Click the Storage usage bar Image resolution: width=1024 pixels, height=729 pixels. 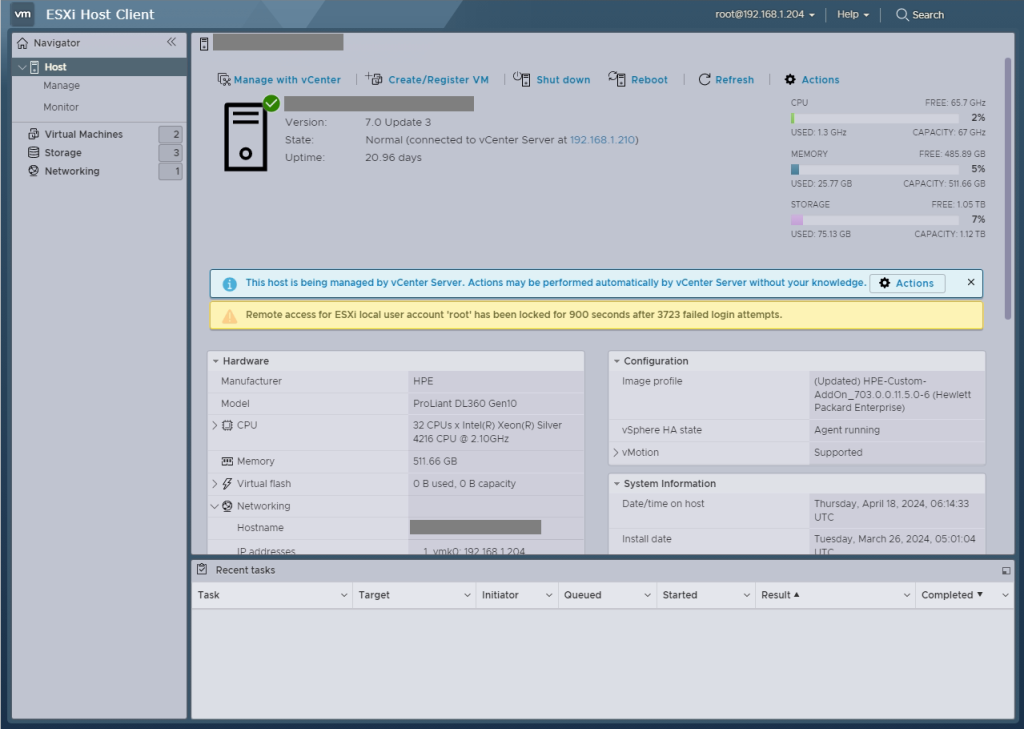[874, 220]
